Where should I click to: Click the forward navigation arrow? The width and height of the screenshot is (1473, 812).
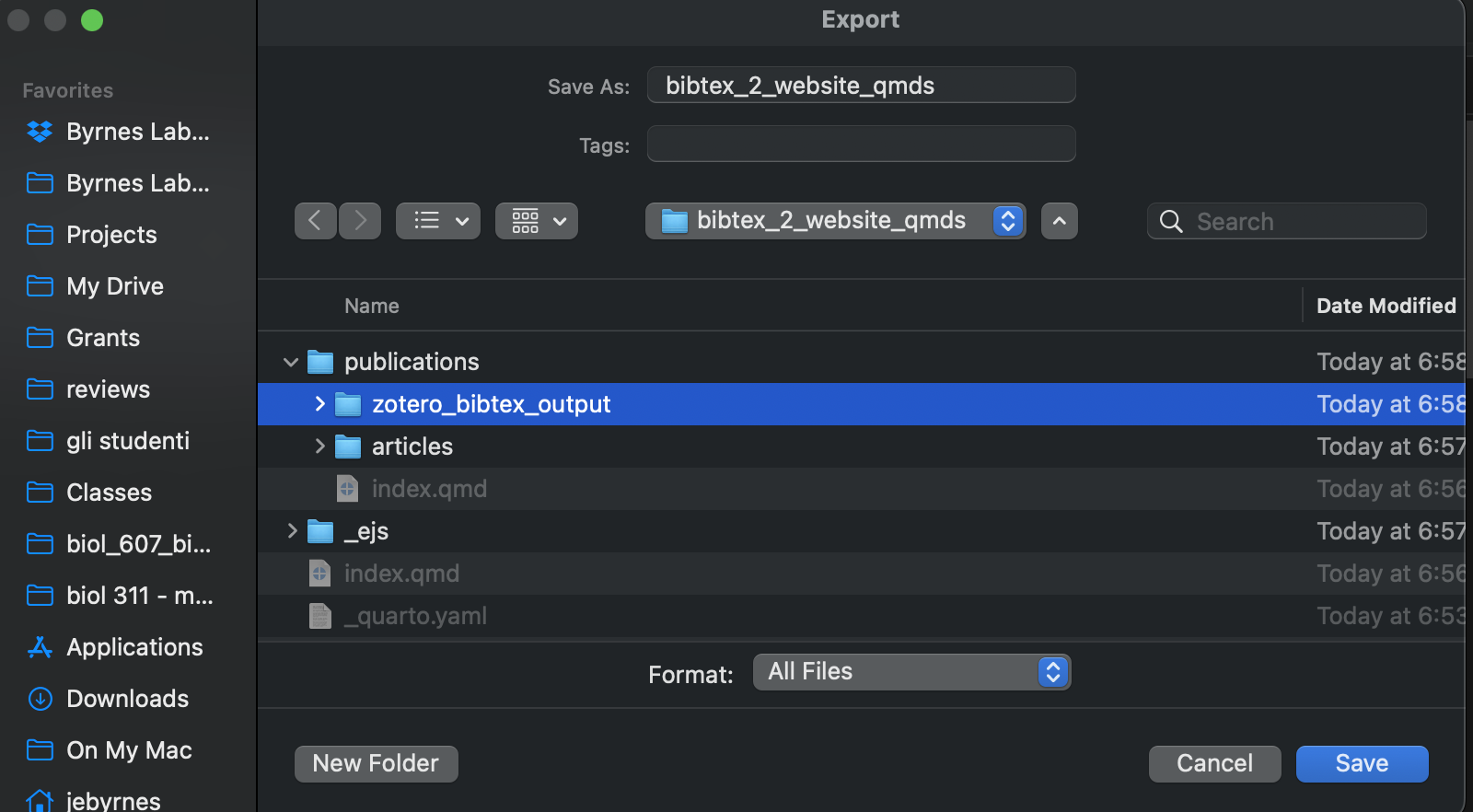pyautogui.click(x=360, y=221)
